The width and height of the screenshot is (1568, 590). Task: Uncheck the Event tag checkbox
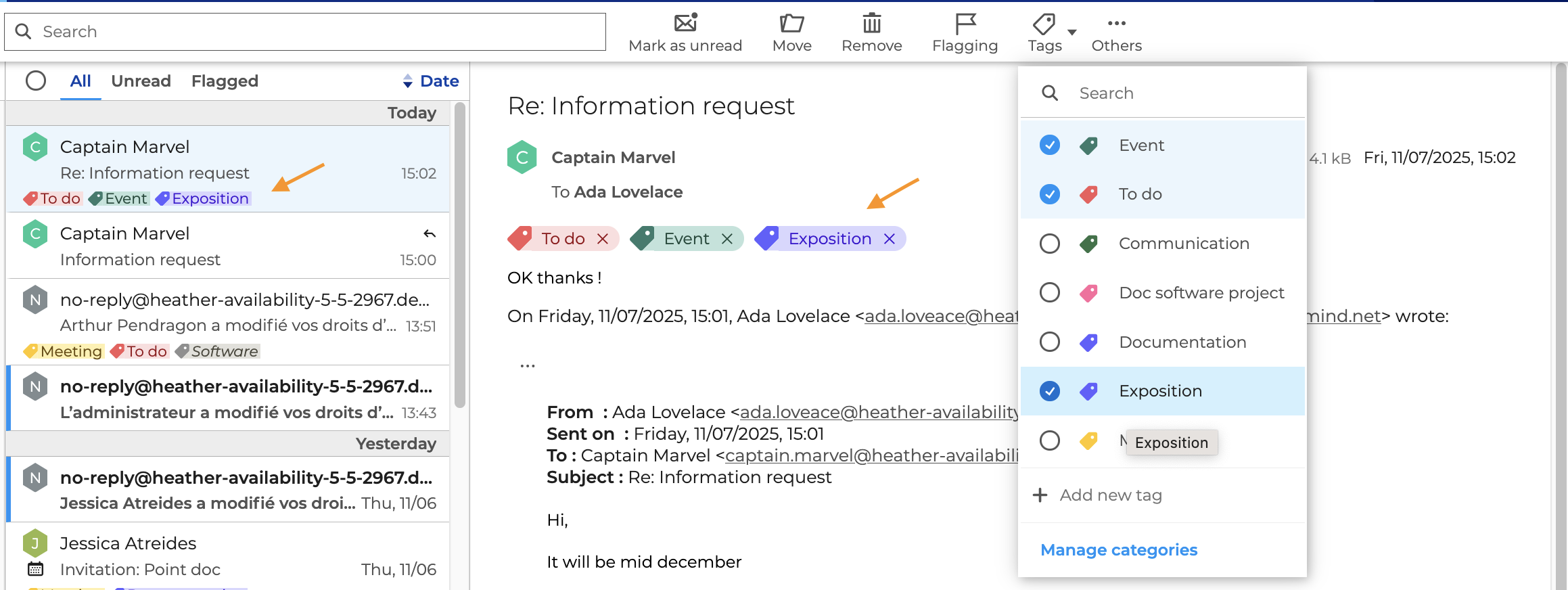coord(1050,145)
